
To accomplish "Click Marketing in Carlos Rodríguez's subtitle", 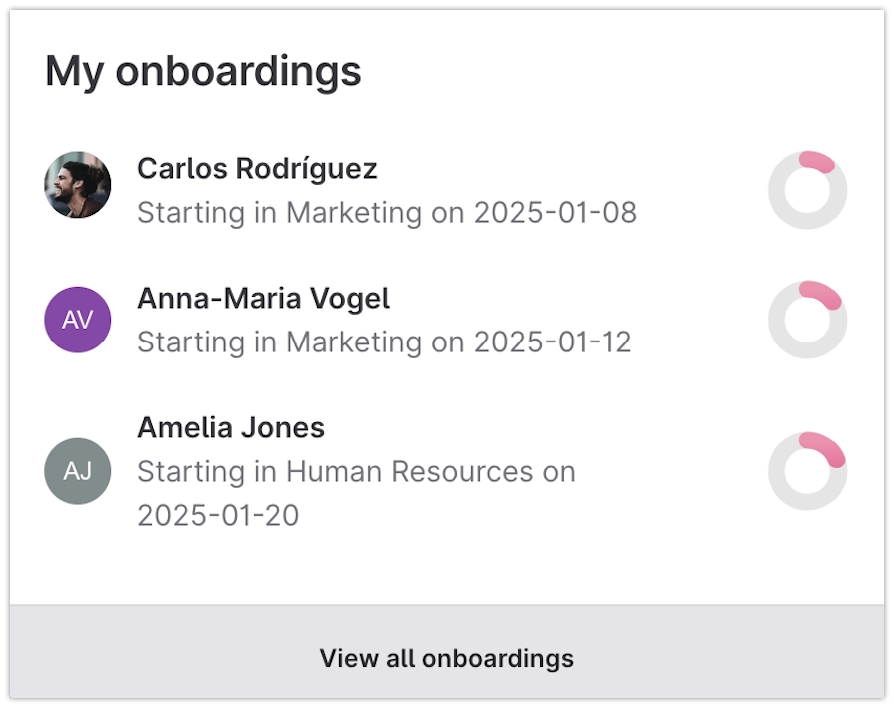I will (x=354, y=213).
